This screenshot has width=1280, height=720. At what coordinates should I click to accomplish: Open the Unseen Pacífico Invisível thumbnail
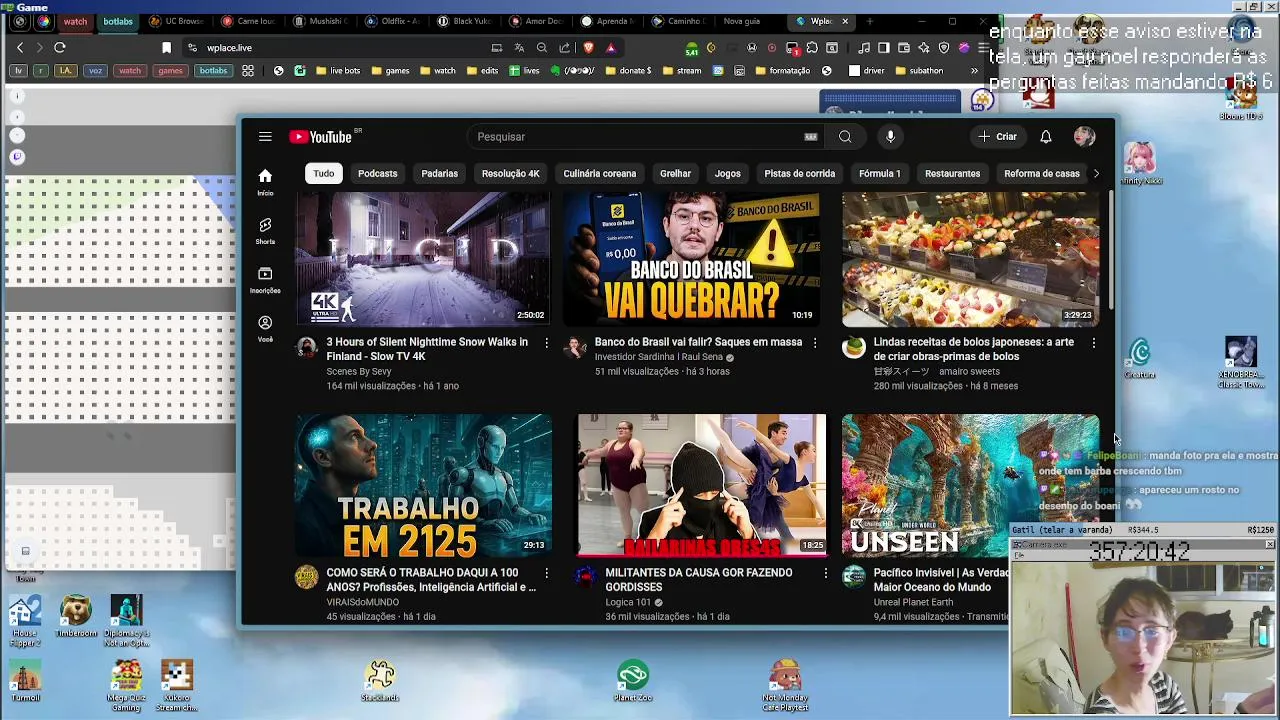(x=970, y=485)
